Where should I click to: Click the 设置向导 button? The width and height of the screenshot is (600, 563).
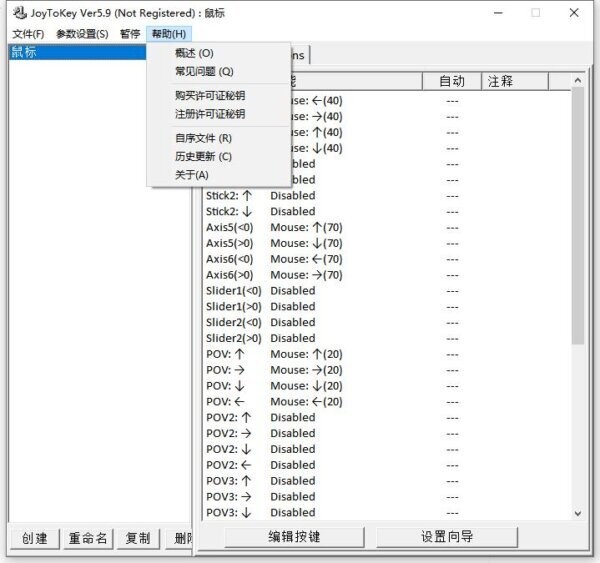tap(447, 537)
